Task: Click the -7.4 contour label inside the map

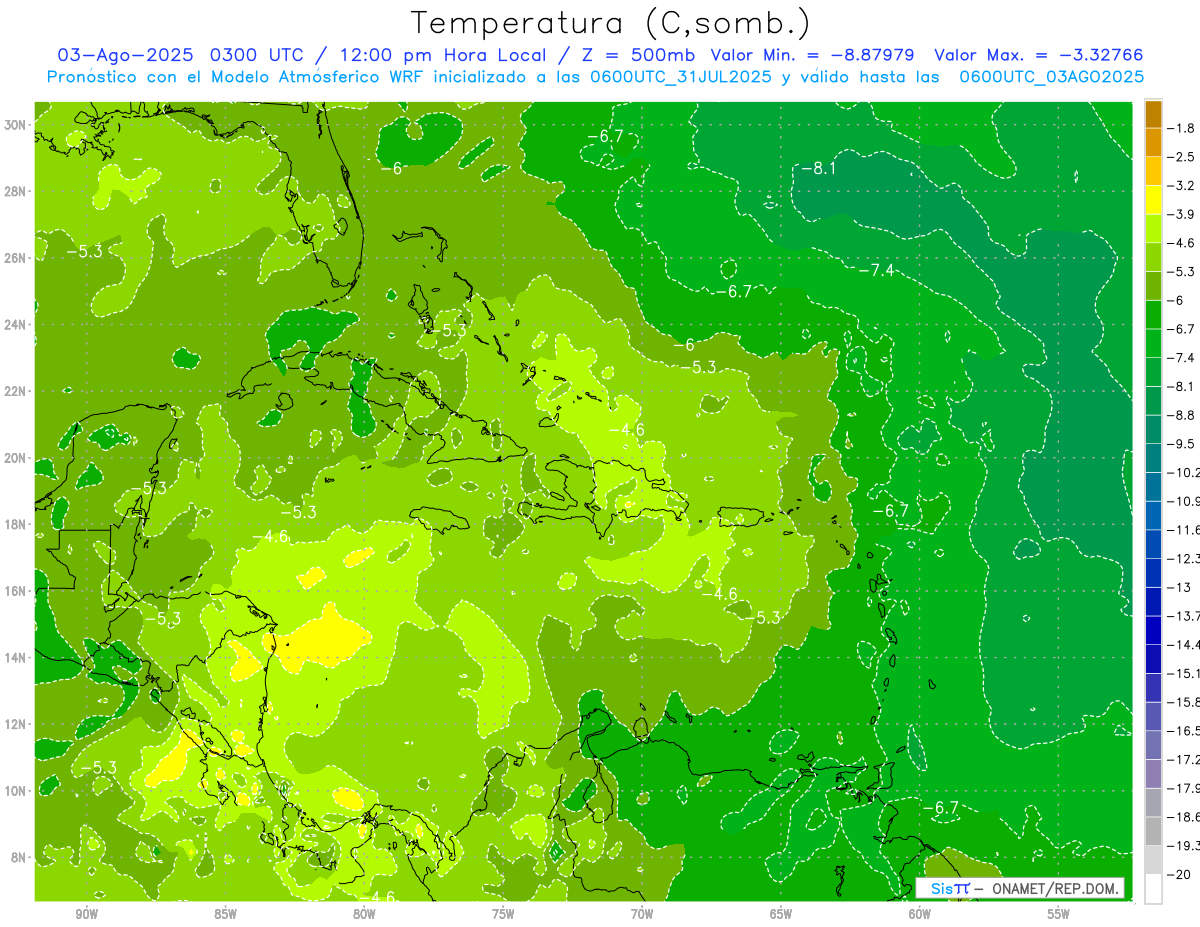Action: (876, 271)
